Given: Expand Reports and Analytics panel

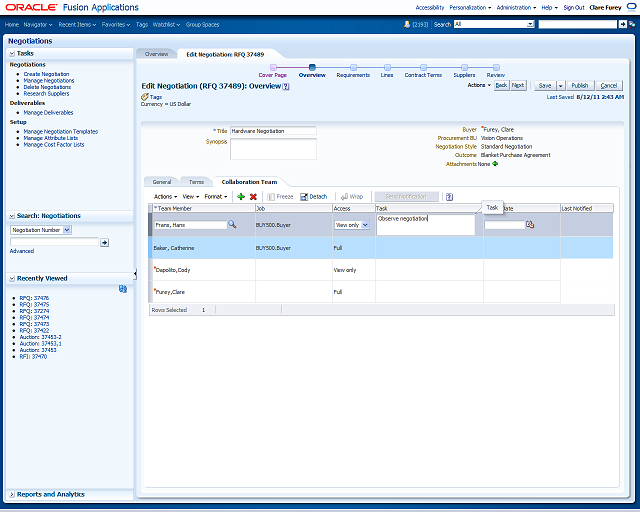Looking at the screenshot, I should 12,494.
